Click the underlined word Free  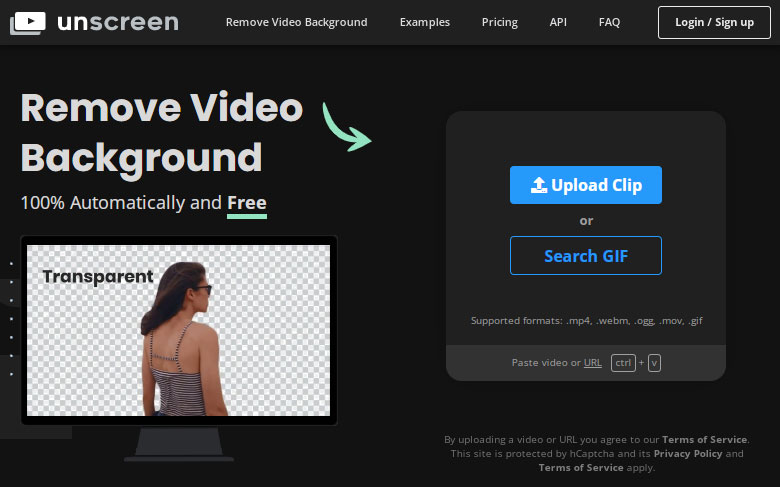tap(247, 203)
